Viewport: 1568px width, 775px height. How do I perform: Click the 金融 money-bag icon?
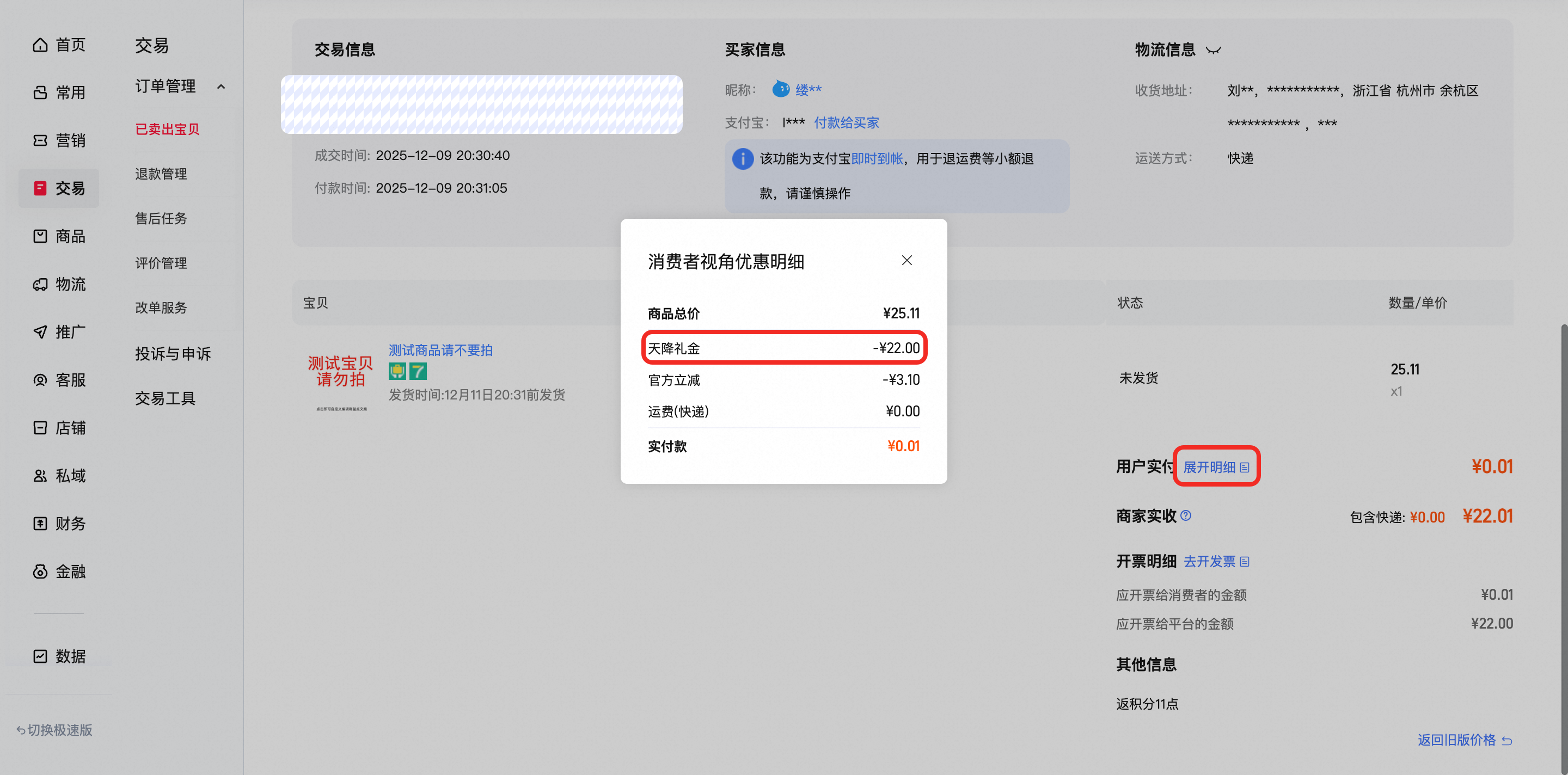[x=40, y=571]
